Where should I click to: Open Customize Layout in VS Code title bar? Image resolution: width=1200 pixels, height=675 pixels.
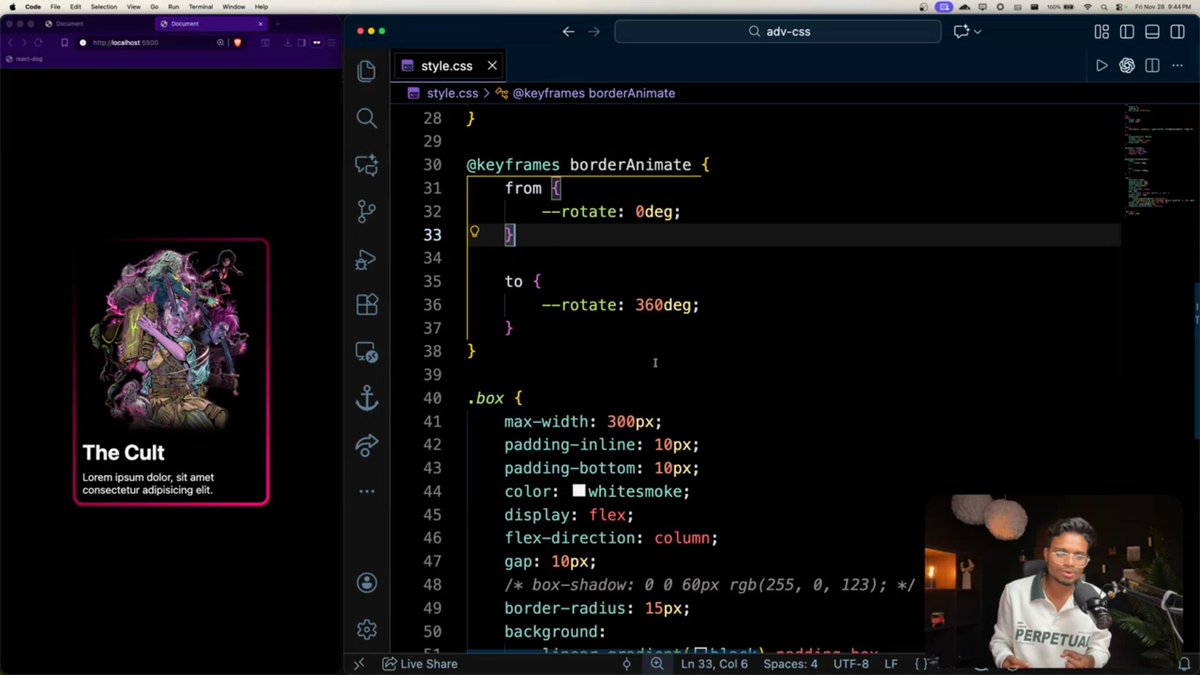[1101, 32]
